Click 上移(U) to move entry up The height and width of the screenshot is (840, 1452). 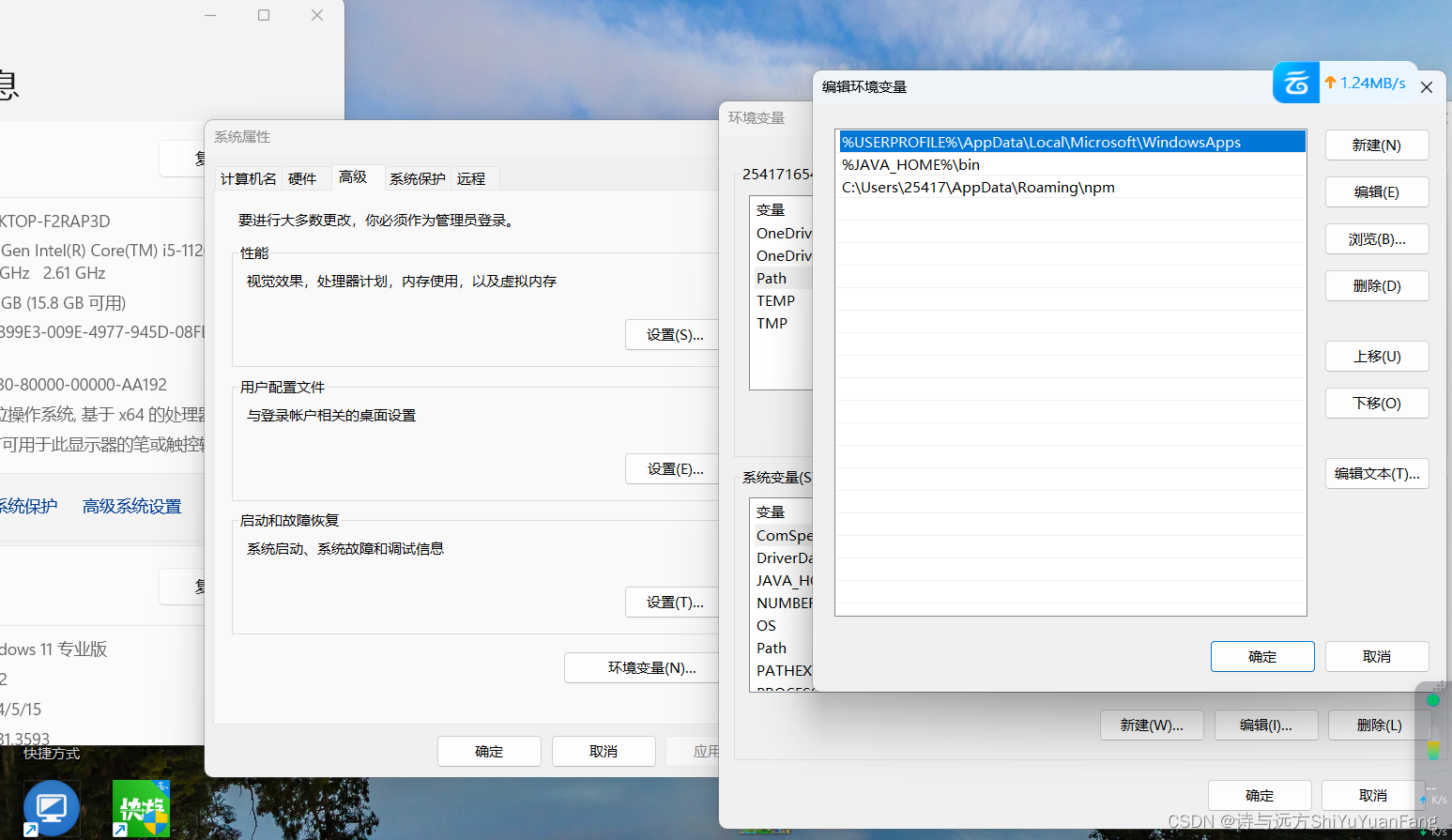tap(1376, 356)
